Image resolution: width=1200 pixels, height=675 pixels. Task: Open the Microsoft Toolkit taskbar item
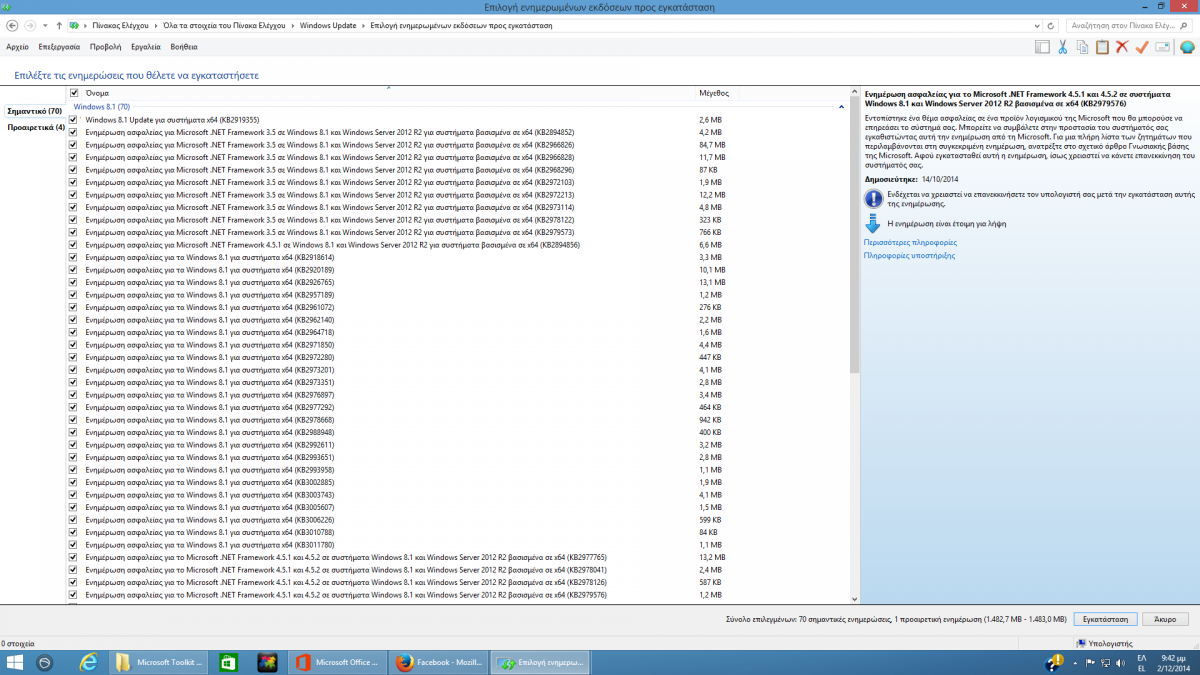pyautogui.click(x=159, y=662)
